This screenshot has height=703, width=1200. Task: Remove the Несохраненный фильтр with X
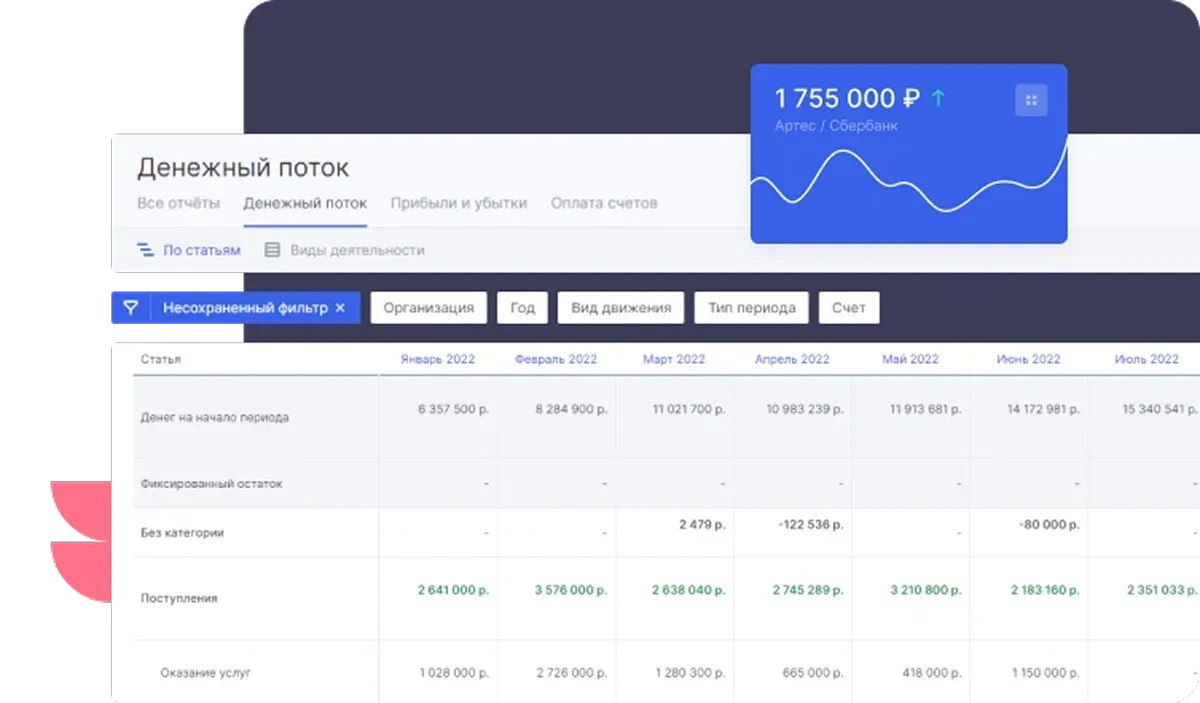pos(340,308)
